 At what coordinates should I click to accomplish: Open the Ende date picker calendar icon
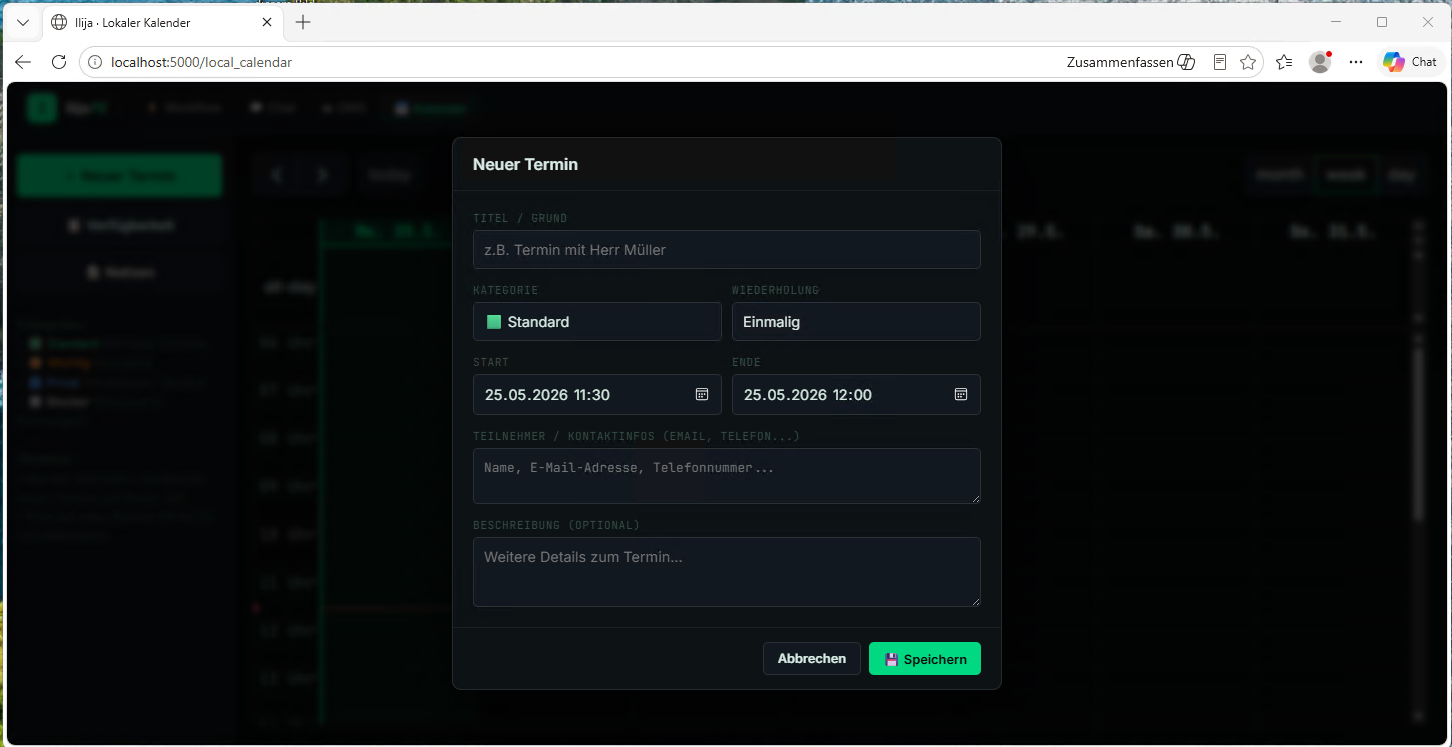click(961, 395)
